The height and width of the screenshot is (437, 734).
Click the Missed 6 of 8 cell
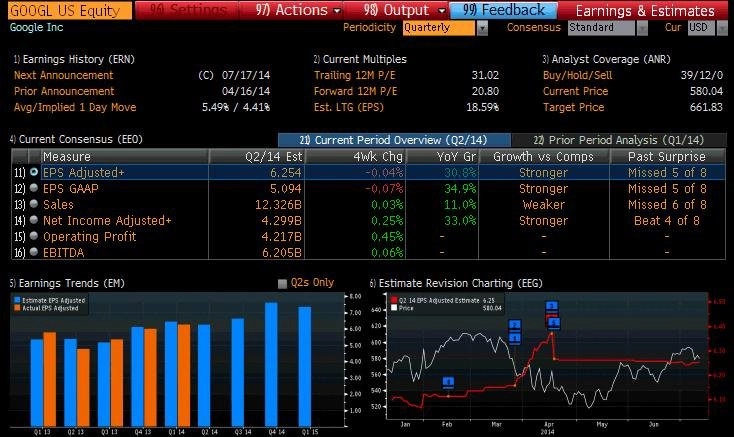667,204
